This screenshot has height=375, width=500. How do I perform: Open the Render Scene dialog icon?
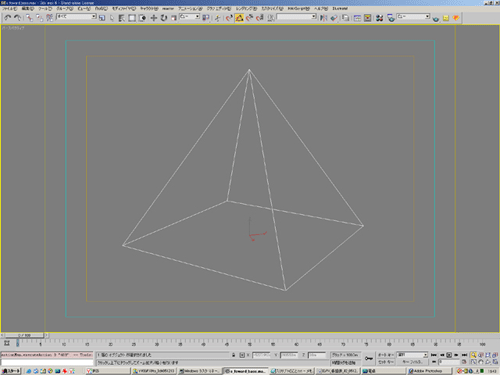coord(391,18)
